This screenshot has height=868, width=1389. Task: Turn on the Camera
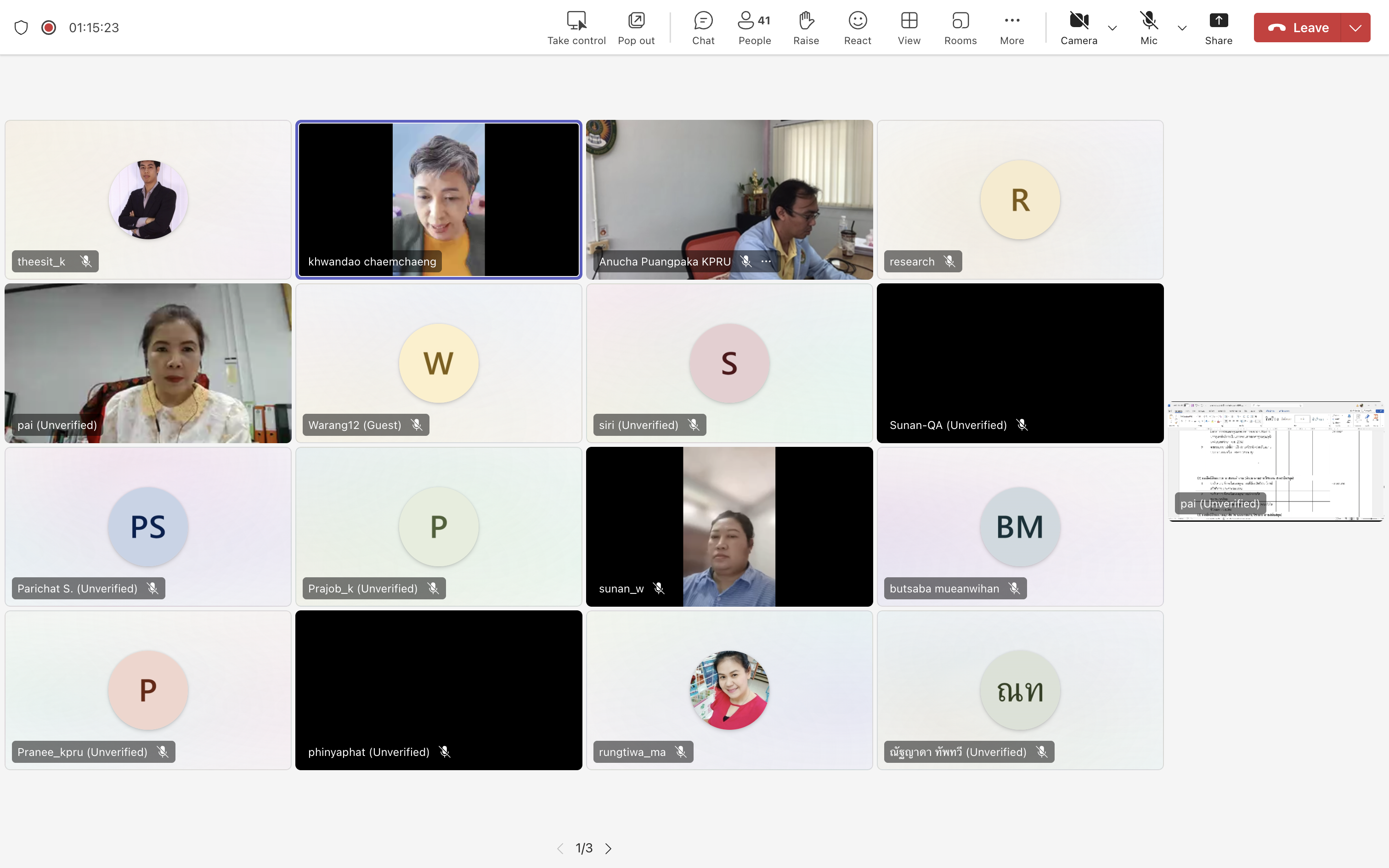pos(1078,28)
